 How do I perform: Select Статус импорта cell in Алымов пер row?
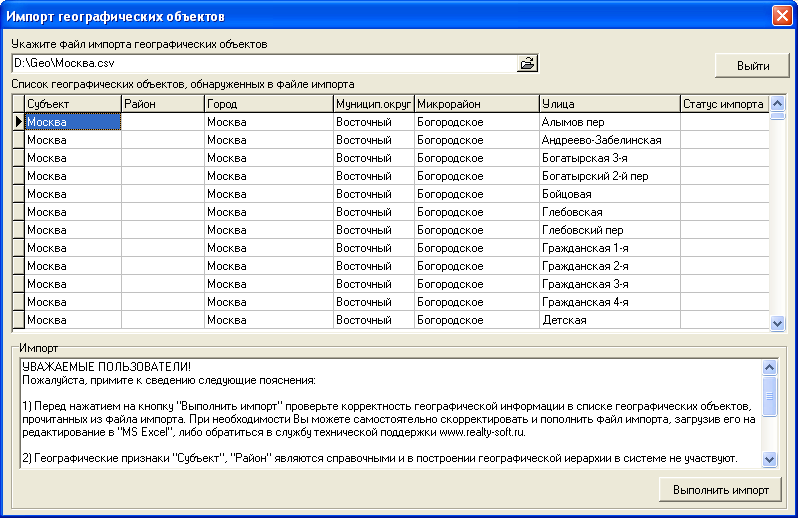[x=725, y=122]
